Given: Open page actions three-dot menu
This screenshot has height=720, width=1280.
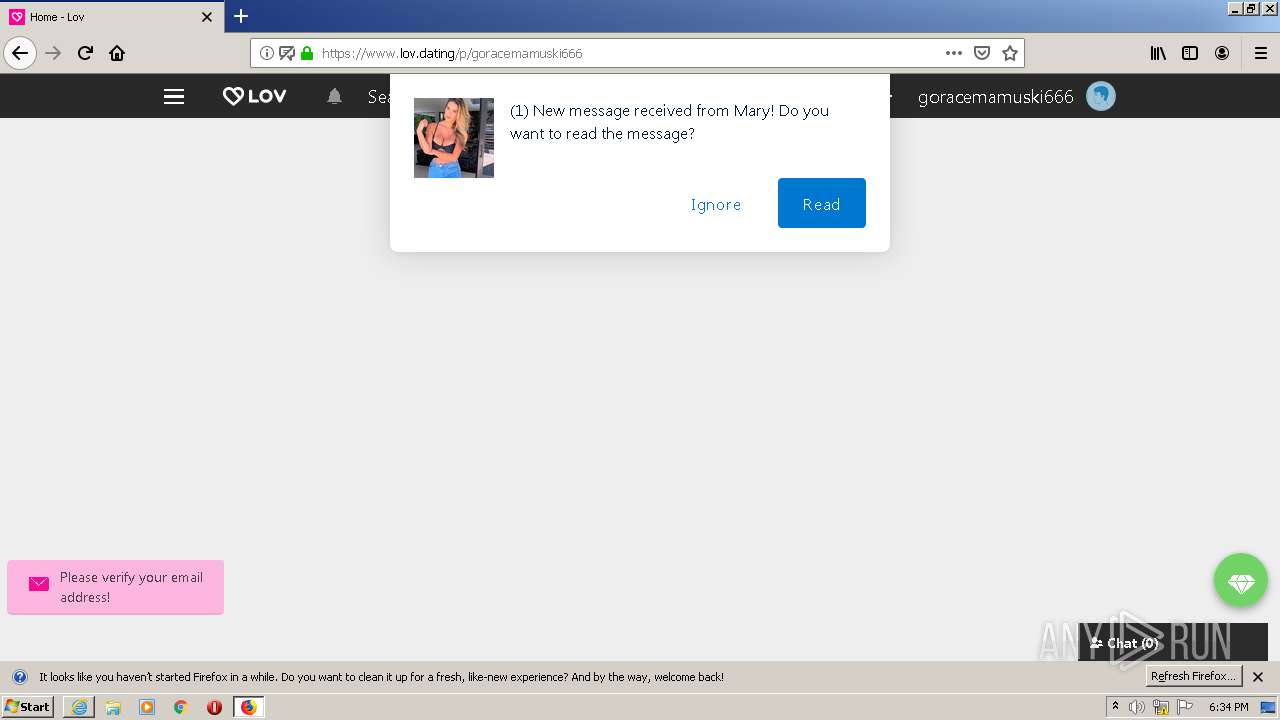Looking at the screenshot, I should (954, 53).
